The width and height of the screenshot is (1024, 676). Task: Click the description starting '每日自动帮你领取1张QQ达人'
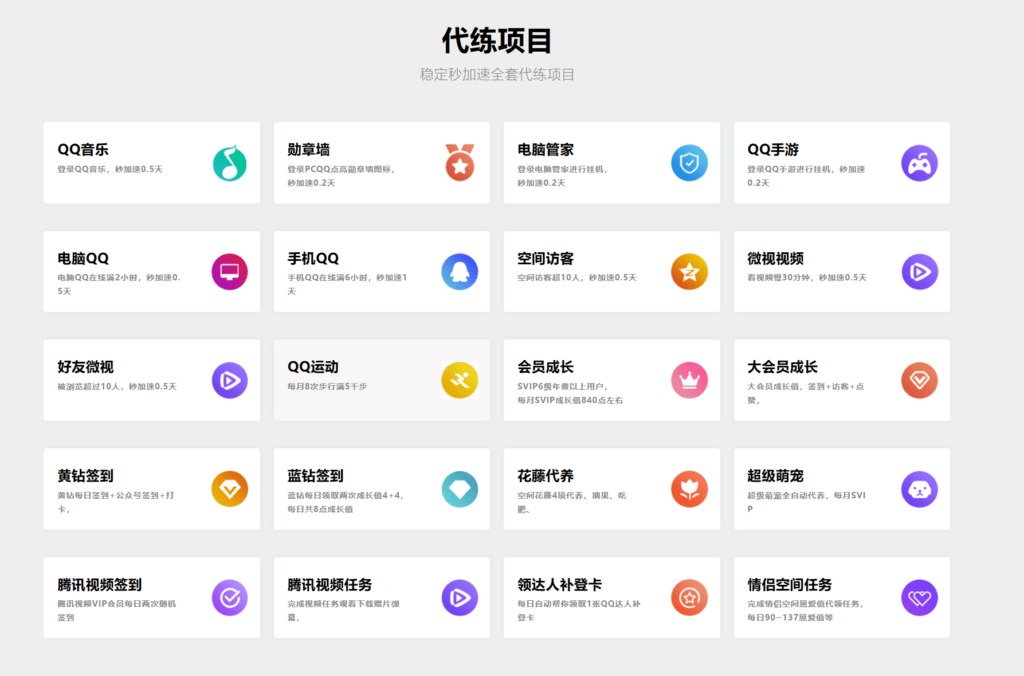pos(579,611)
